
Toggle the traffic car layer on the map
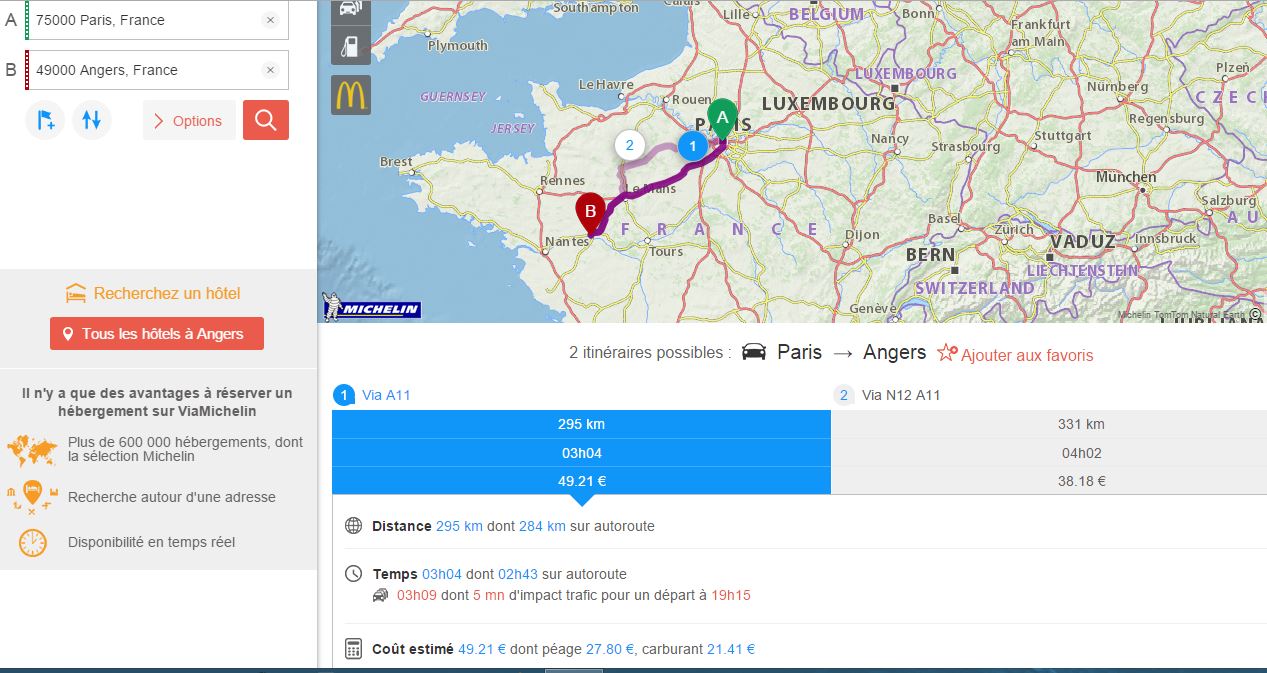(350, 9)
